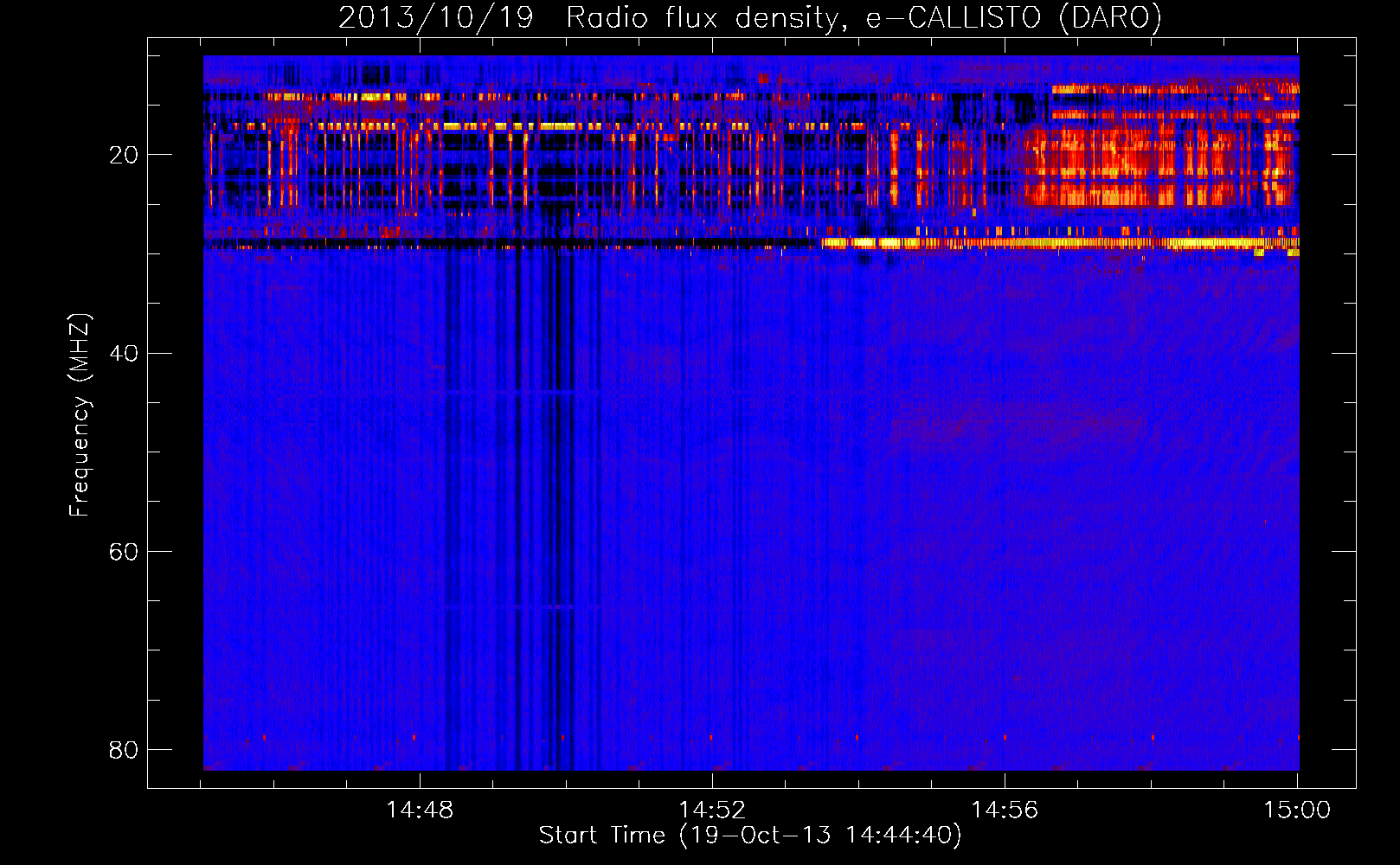Viewport: 1400px width, 865px height.
Task: Click the '14:56' time tick label
Action: [1005, 810]
